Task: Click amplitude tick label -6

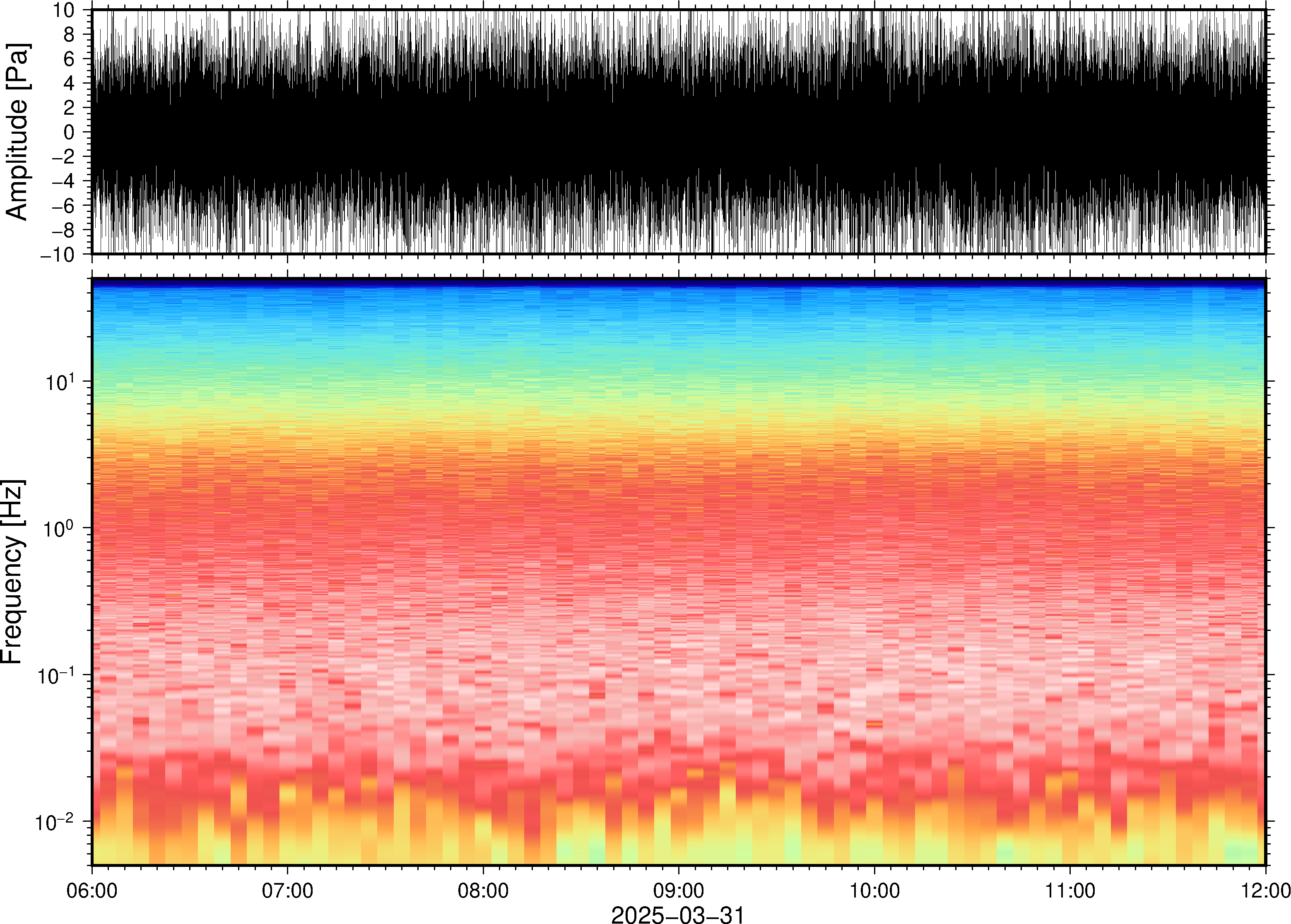Action: pos(64,205)
